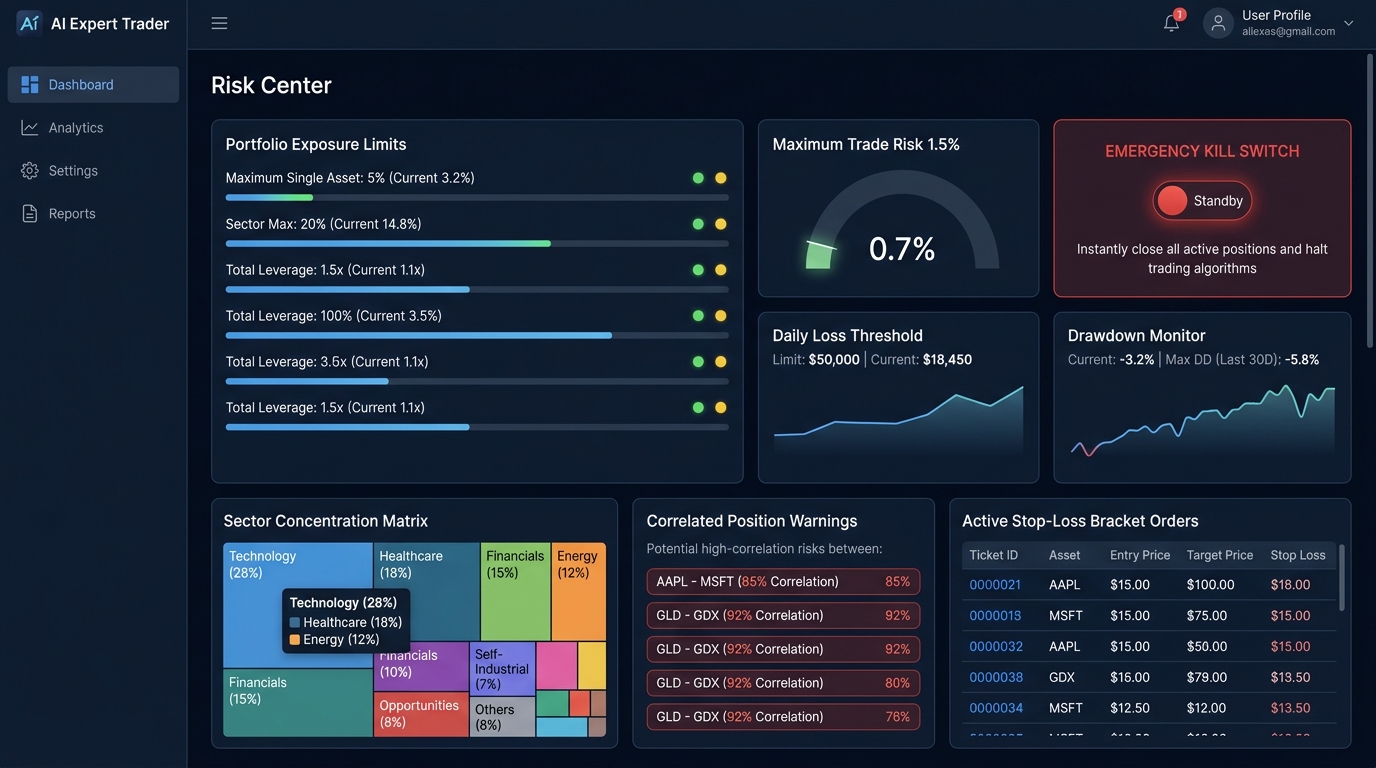Click the $100.00 target price cell

click(x=1210, y=585)
